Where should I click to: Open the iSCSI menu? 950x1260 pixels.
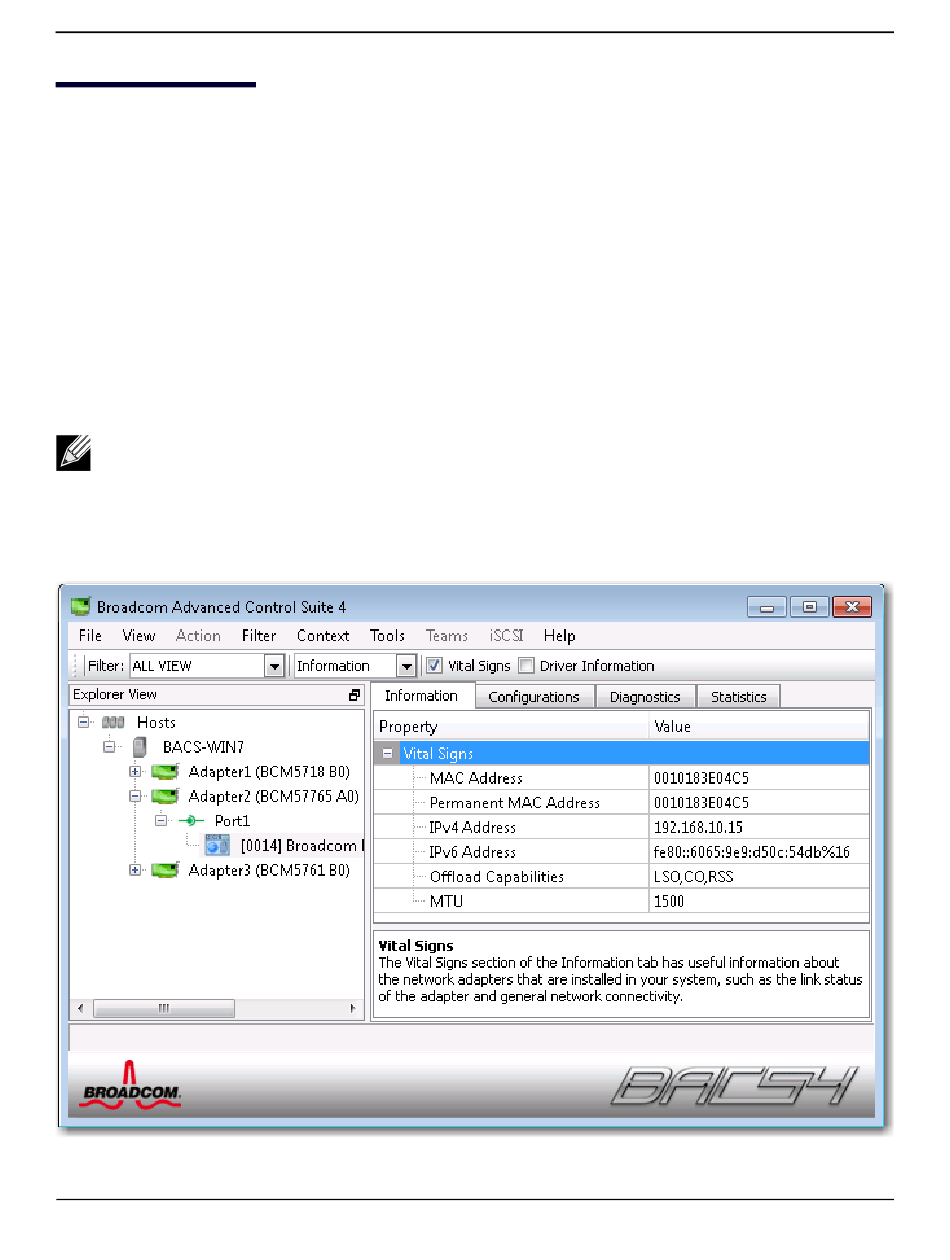pyautogui.click(x=506, y=636)
